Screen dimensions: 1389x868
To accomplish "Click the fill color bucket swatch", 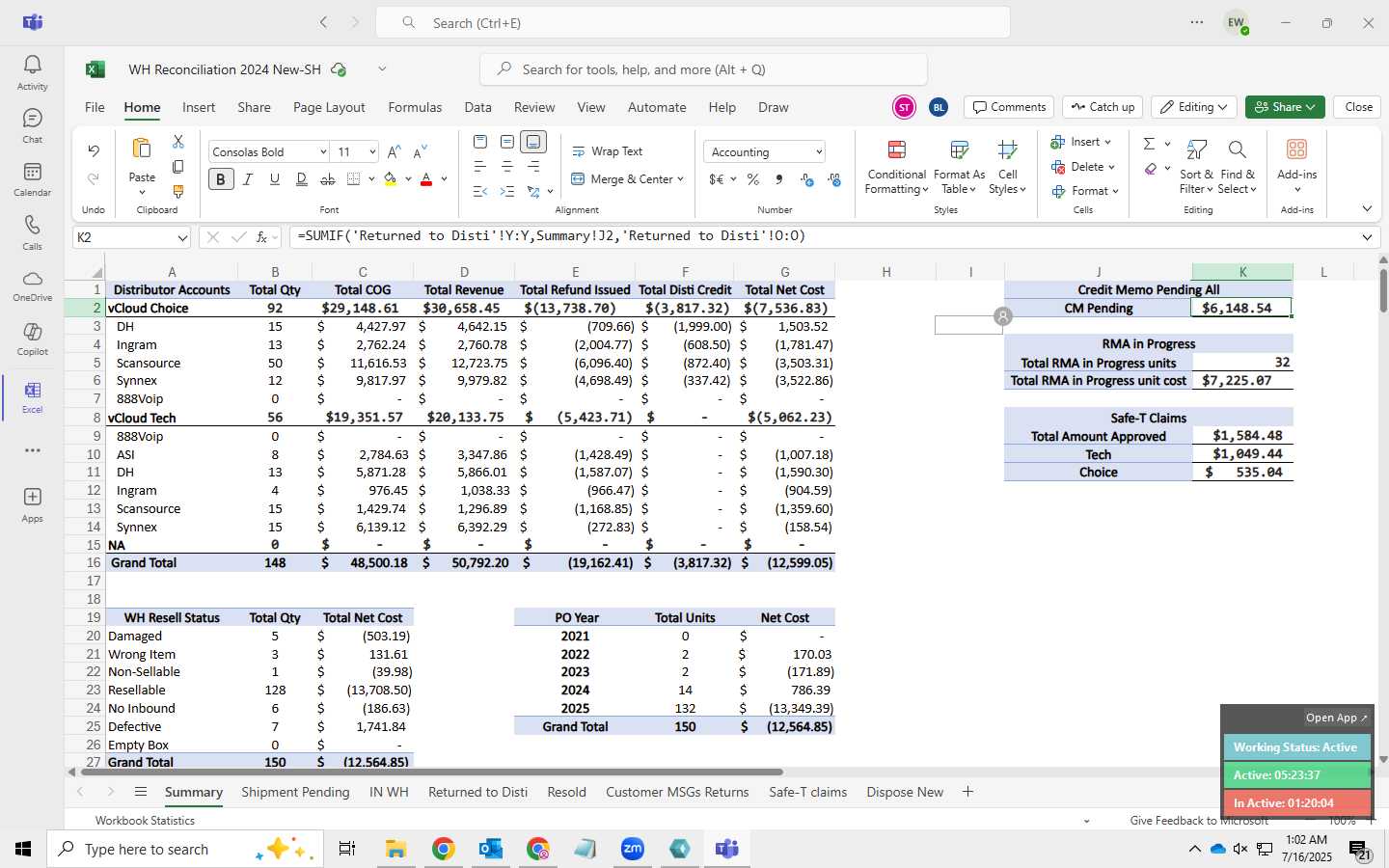I will pyautogui.click(x=390, y=178).
